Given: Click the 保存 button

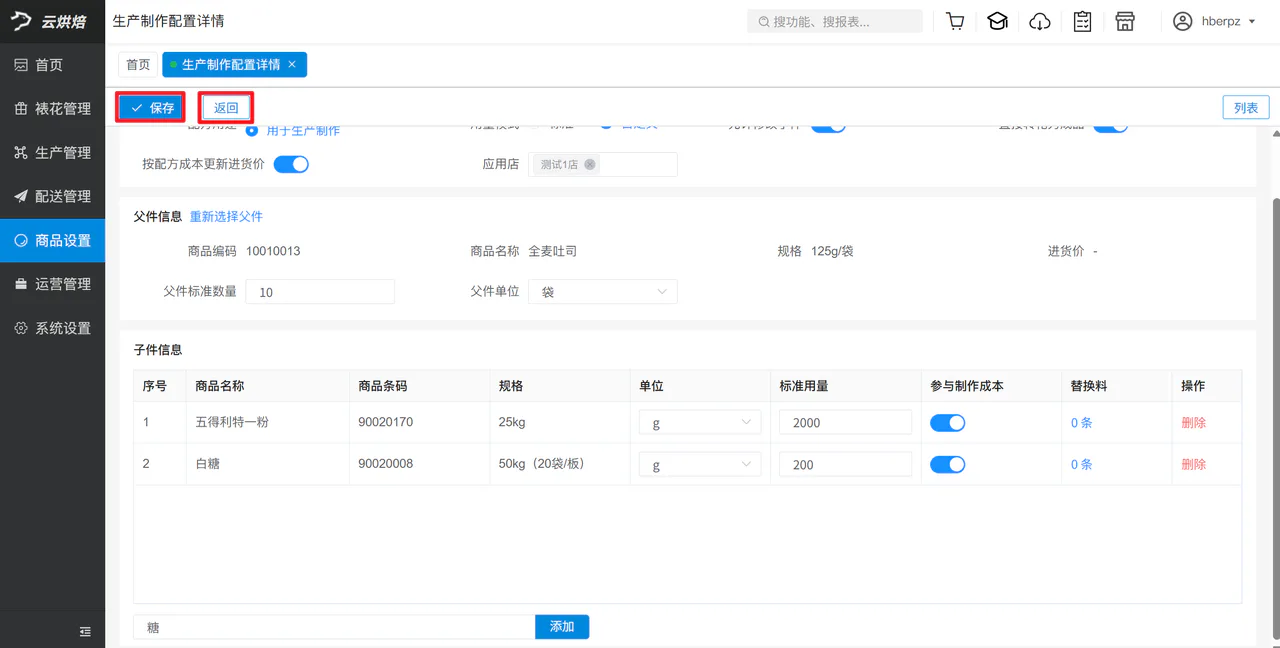Looking at the screenshot, I should pos(152,108).
